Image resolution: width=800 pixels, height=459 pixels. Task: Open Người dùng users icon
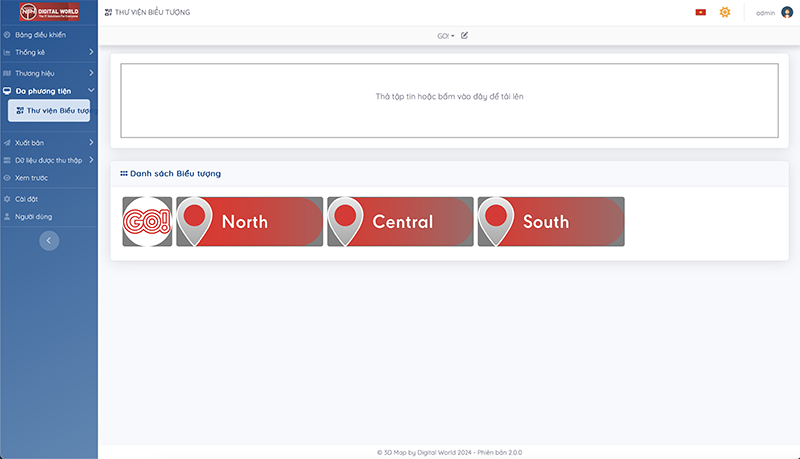(x=8, y=216)
